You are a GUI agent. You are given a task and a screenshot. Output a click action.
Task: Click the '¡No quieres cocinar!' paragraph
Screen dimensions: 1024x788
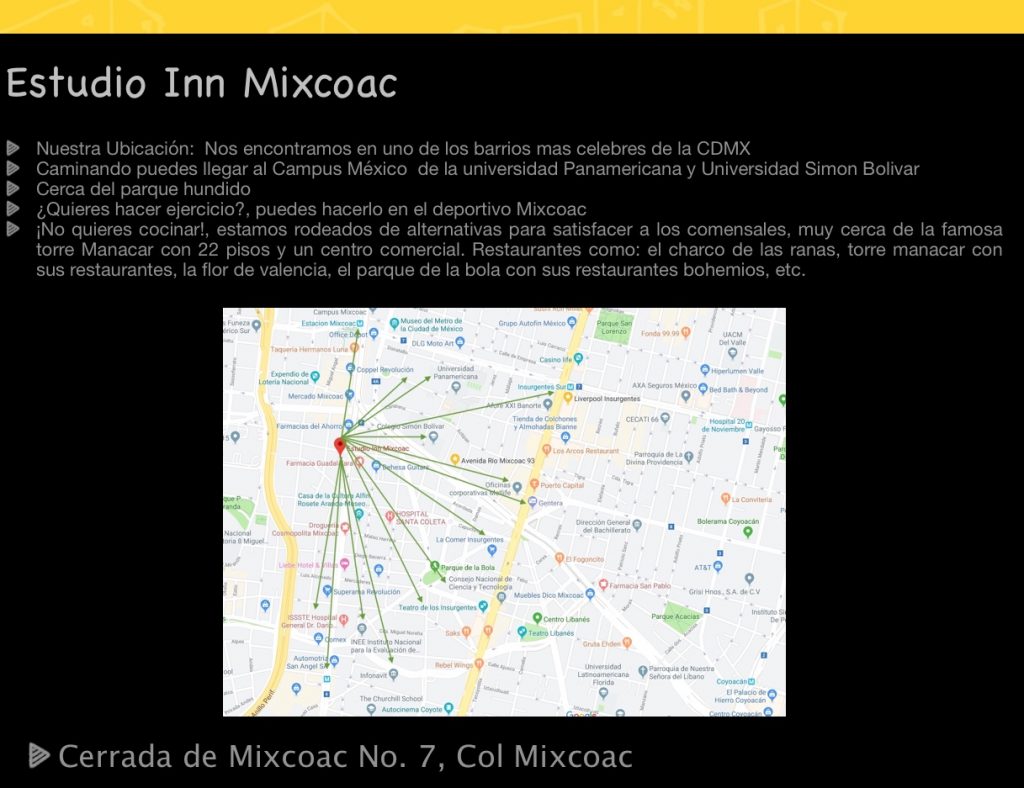point(519,249)
